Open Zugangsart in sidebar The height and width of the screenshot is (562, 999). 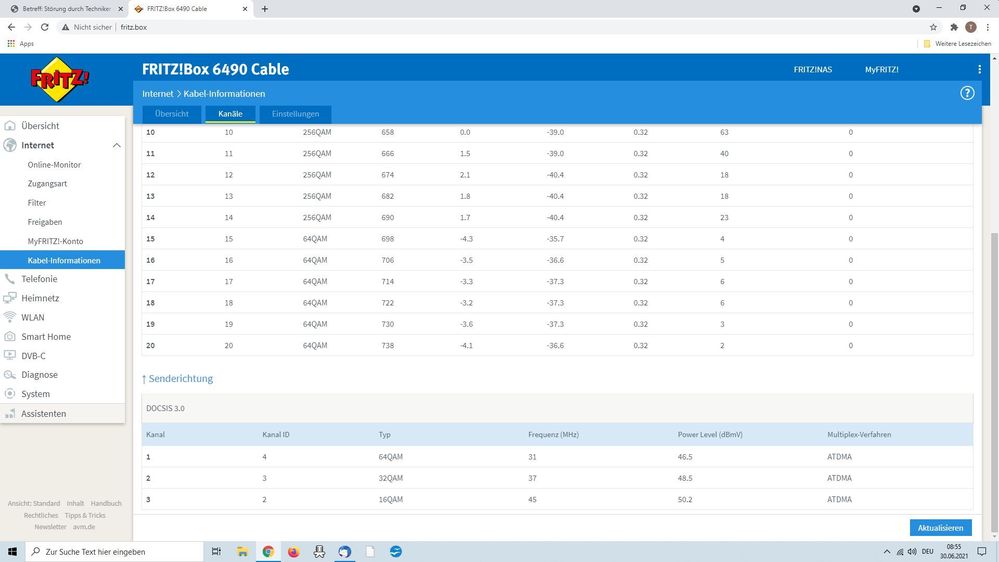click(x=47, y=184)
